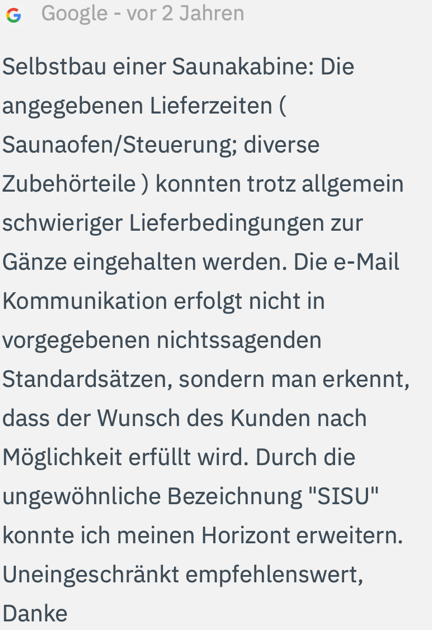The height and width of the screenshot is (630, 432).
Task: Click the line "Kommunikation erfolgt nicht in"
Action: (x=164, y=301)
